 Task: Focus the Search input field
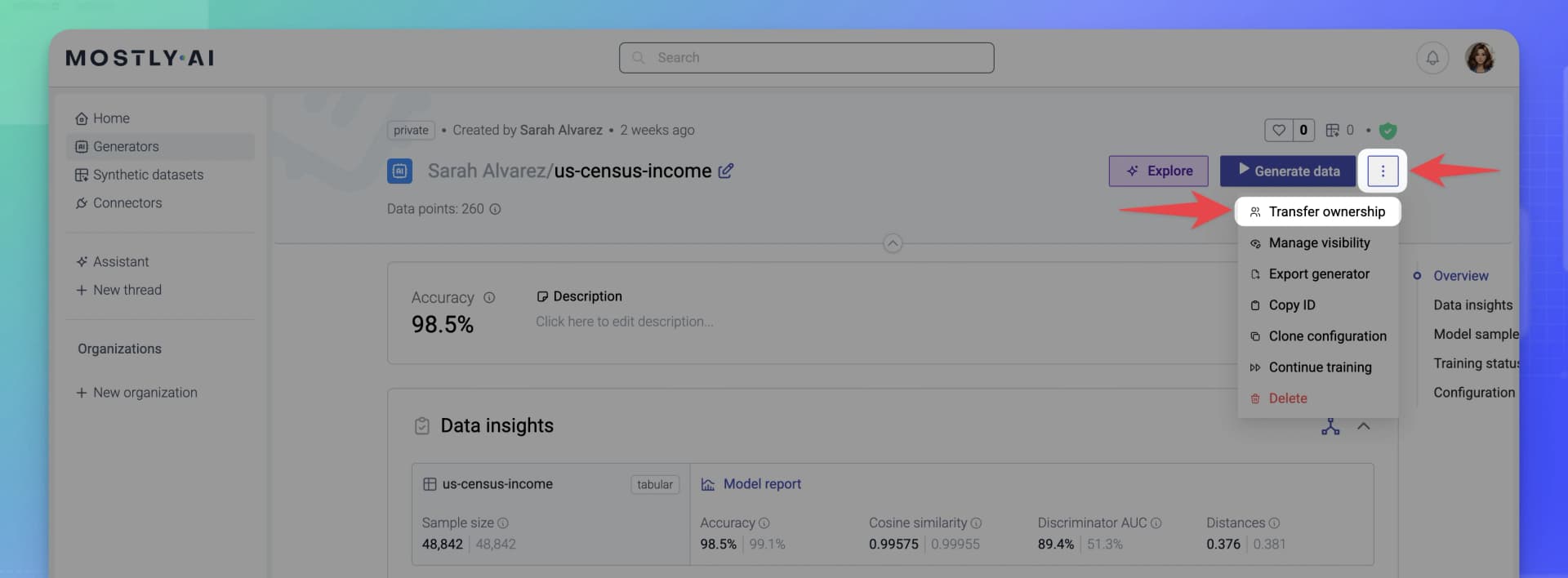(806, 58)
